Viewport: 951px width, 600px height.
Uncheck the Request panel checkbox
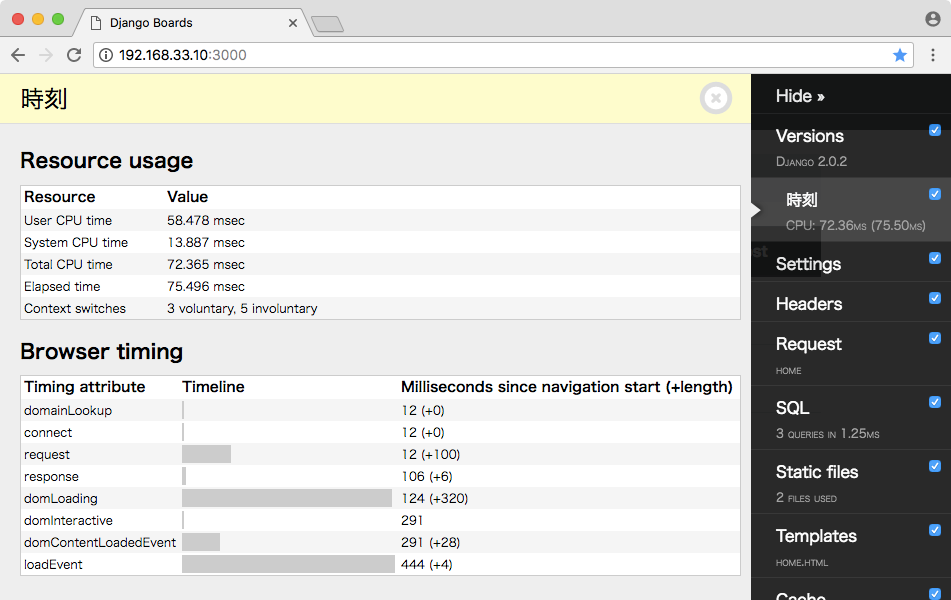pos(935,338)
